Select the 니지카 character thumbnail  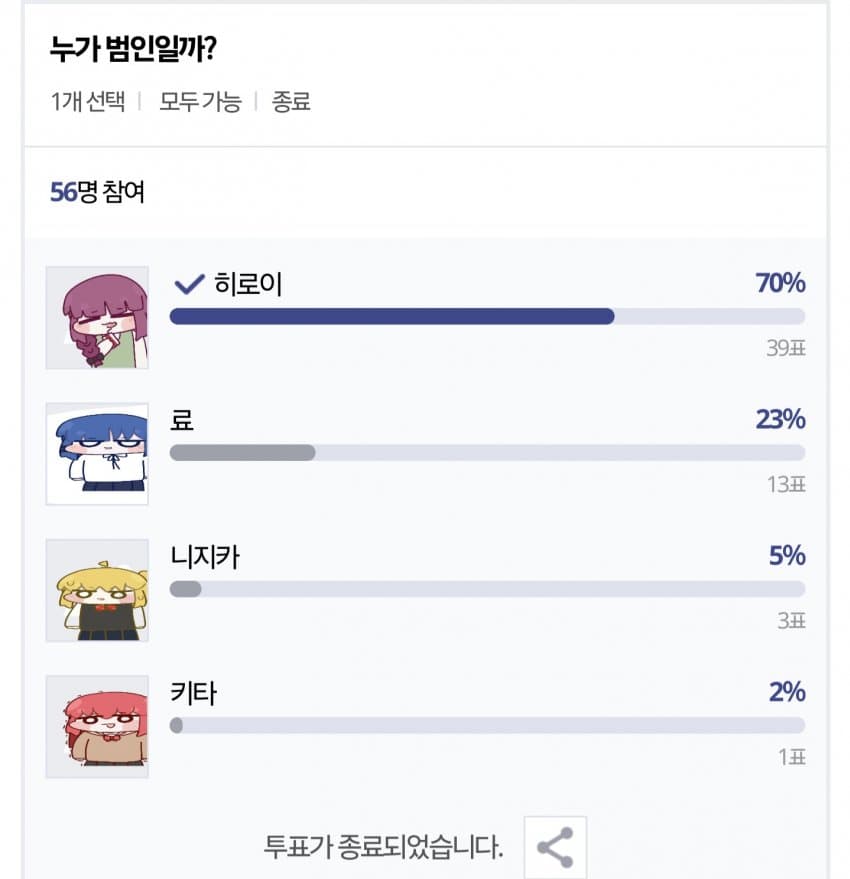[x=97, y=590]
